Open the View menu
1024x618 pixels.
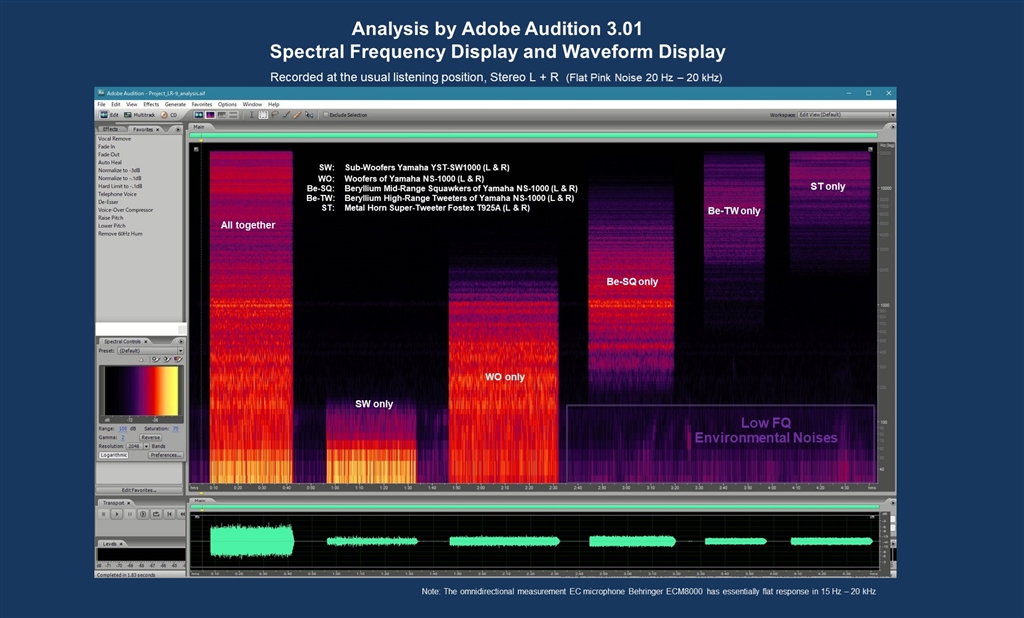pos(131,105)
